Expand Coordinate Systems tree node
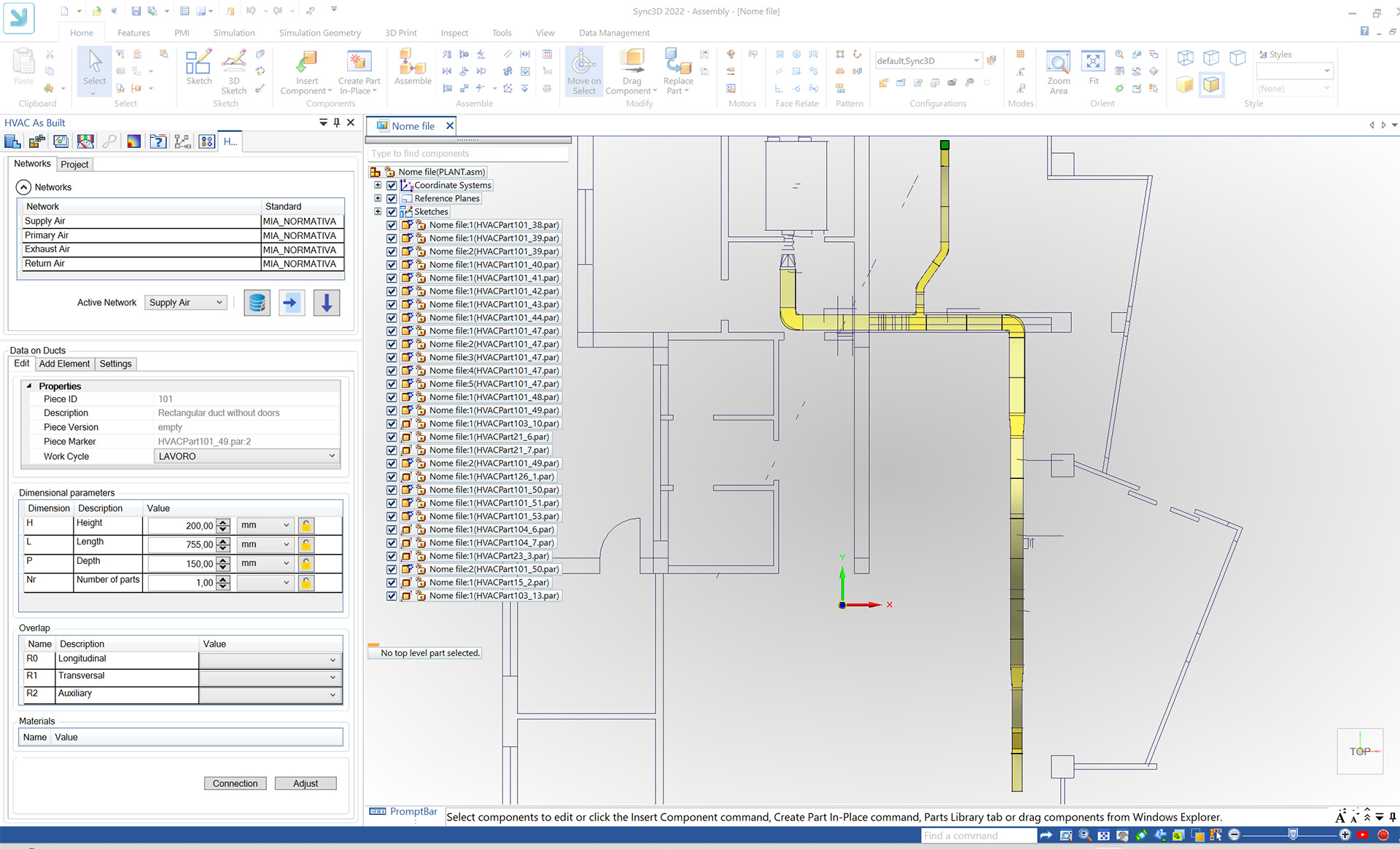Screen dimensions: 1400x849 378,185
